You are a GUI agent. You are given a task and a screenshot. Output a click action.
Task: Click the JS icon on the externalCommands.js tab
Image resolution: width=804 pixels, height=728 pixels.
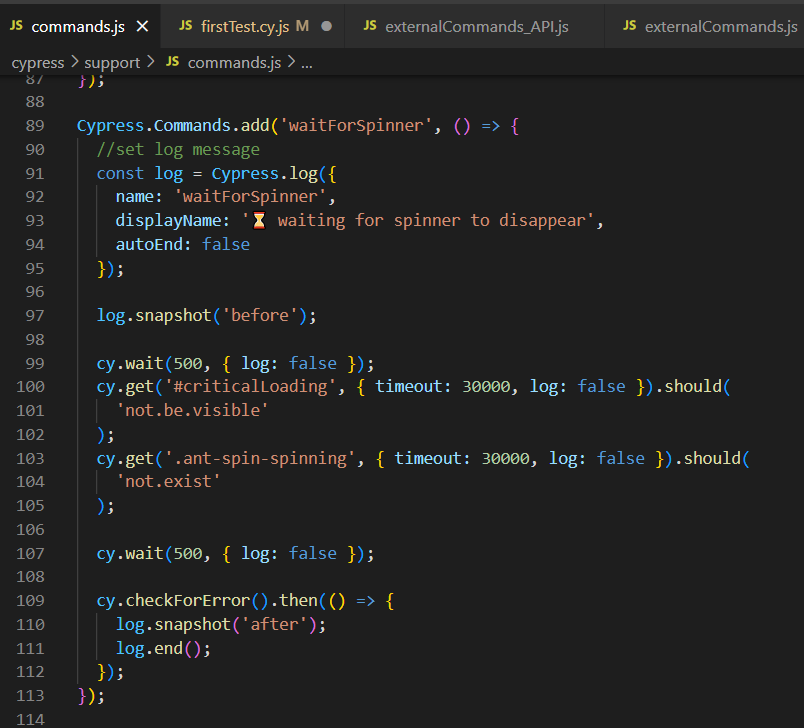pyautogui.click(x=629, y=27)
